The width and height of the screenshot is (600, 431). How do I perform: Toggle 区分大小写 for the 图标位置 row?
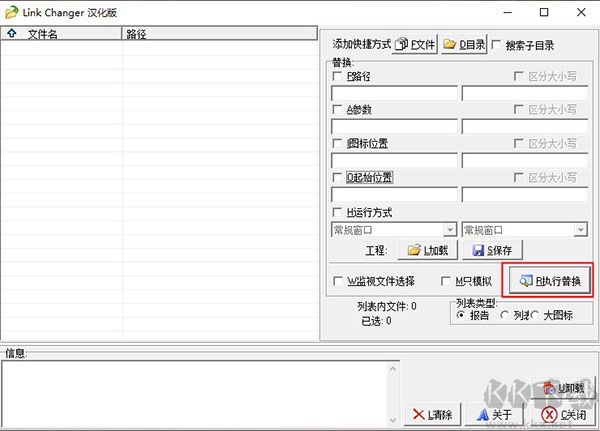518,144
